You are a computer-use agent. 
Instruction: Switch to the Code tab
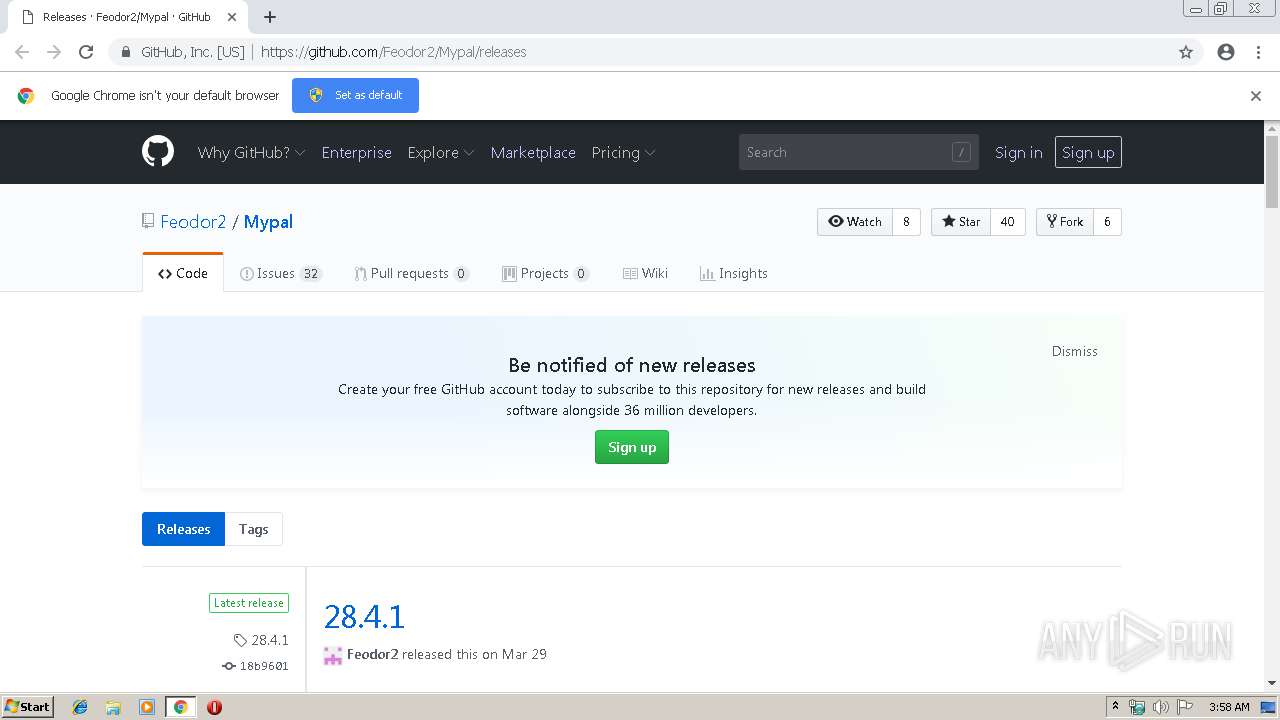coord(183,273)
